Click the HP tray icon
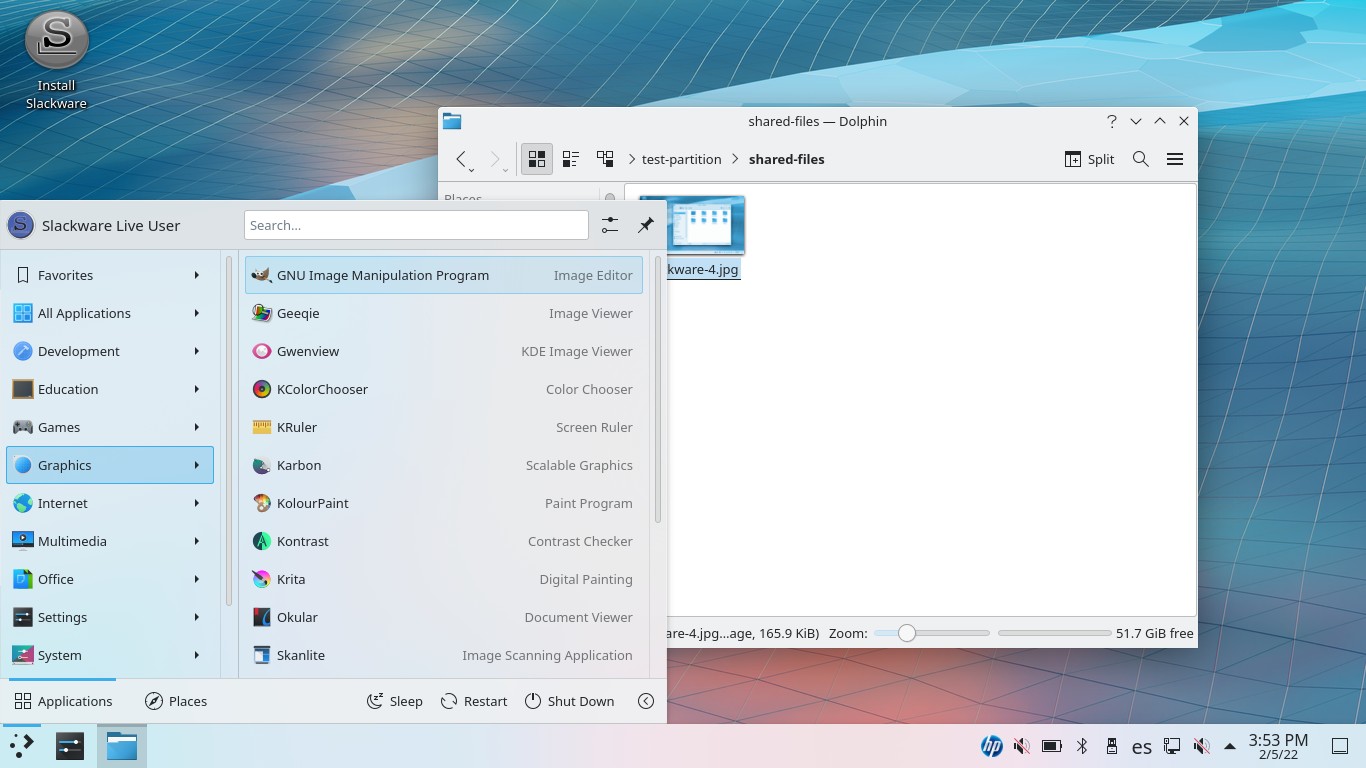The width and height of the screenshot is (1366, 768). (991, 746)
